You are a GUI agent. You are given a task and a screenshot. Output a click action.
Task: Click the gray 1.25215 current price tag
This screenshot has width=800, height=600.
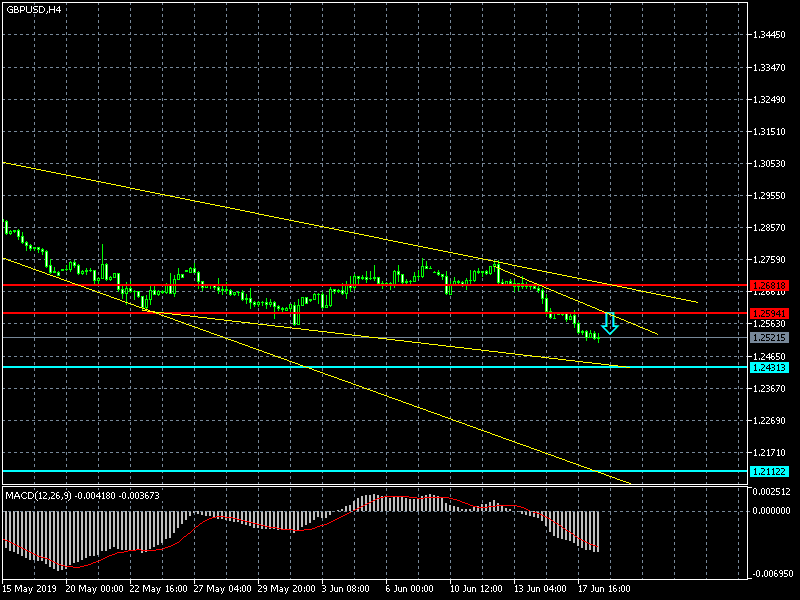(x=769, y=338)
